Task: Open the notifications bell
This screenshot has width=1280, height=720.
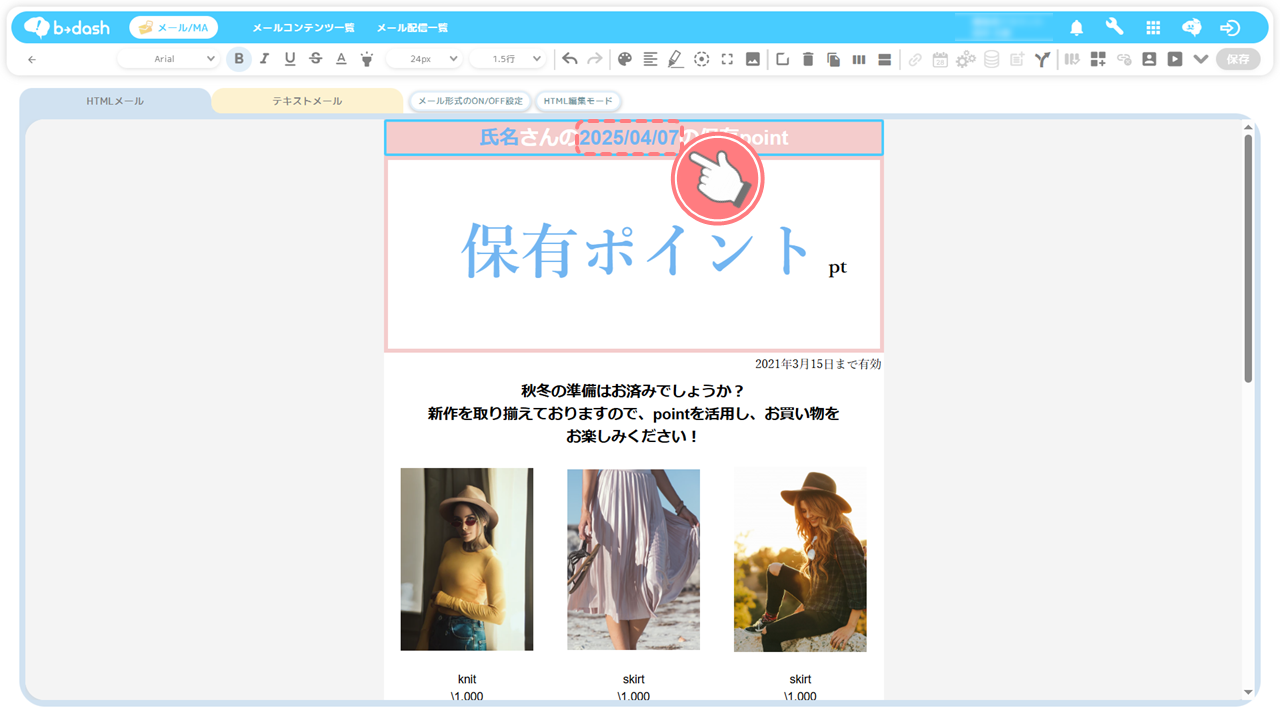Action: point(1077,28)
